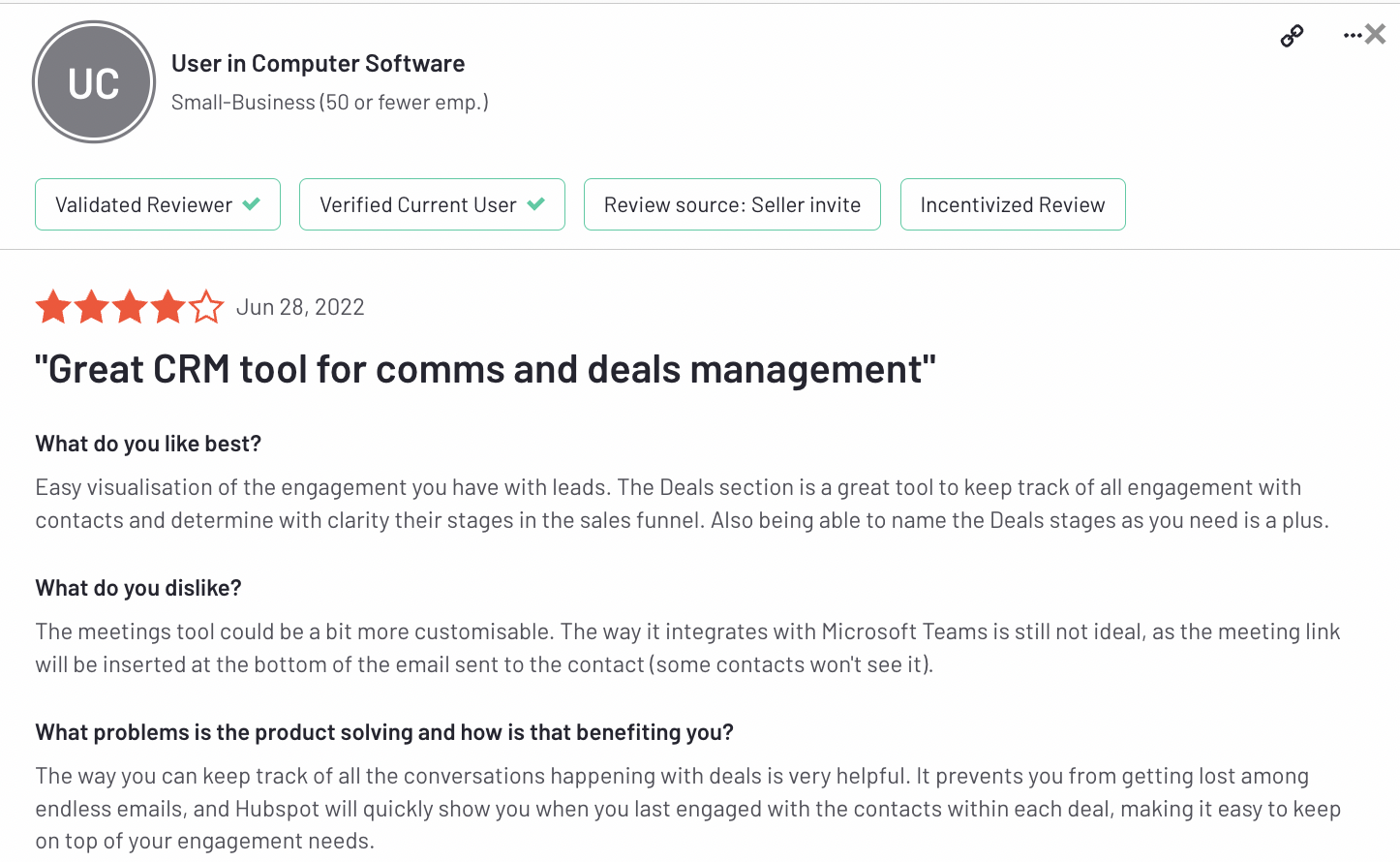Select the Review source: Seller invite badge

point(732,204)
